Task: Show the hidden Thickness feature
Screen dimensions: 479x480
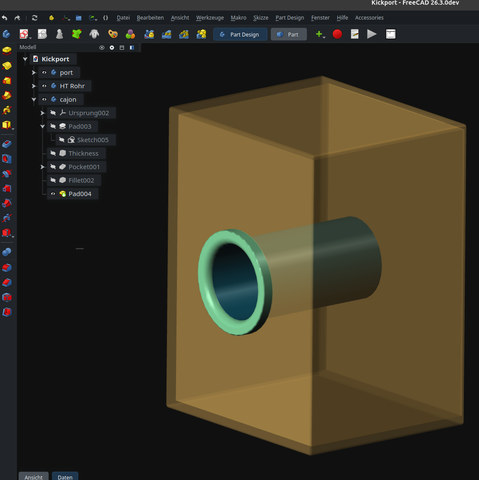Action: (53, 153)
